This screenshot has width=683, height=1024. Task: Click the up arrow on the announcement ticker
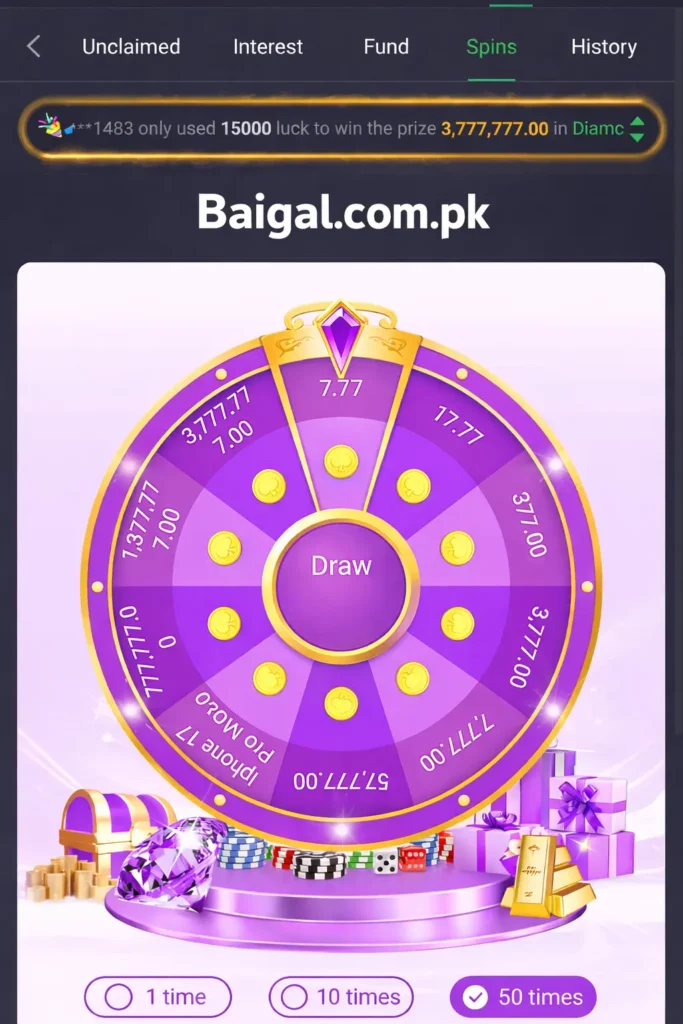pos(637,121)
